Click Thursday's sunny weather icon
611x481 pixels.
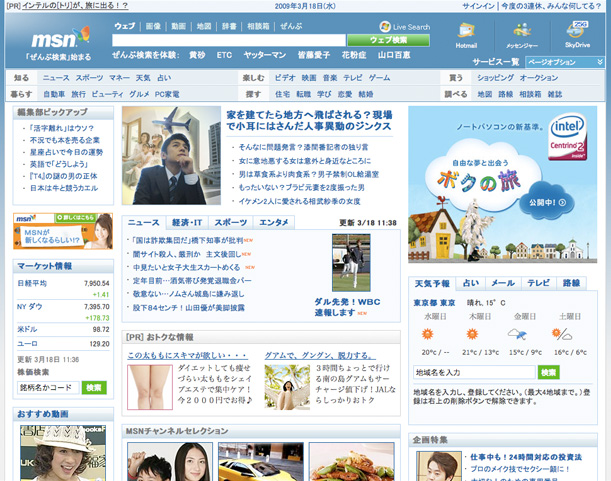coord(472,334)
